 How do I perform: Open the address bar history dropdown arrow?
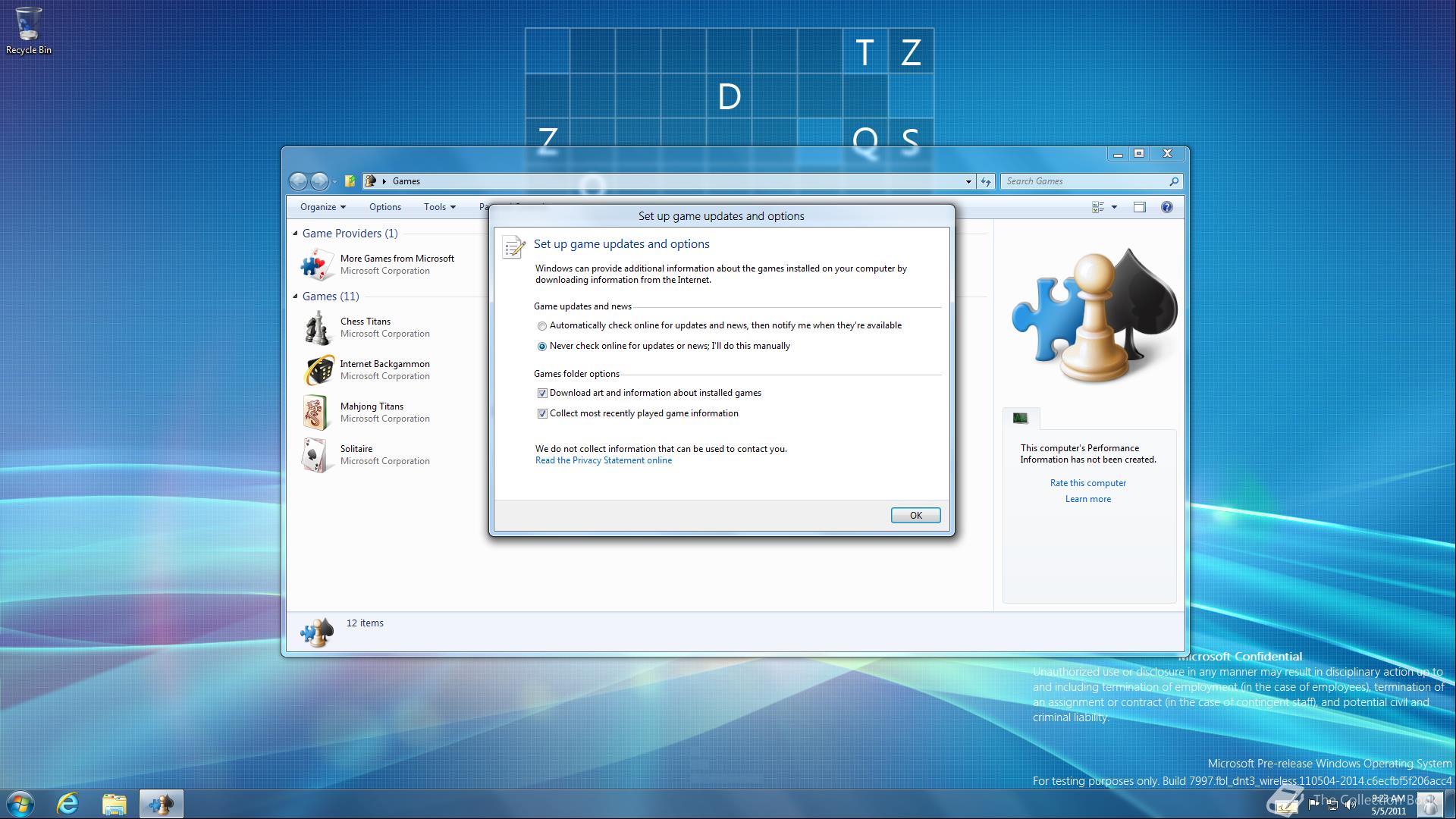tap(968, 181)
